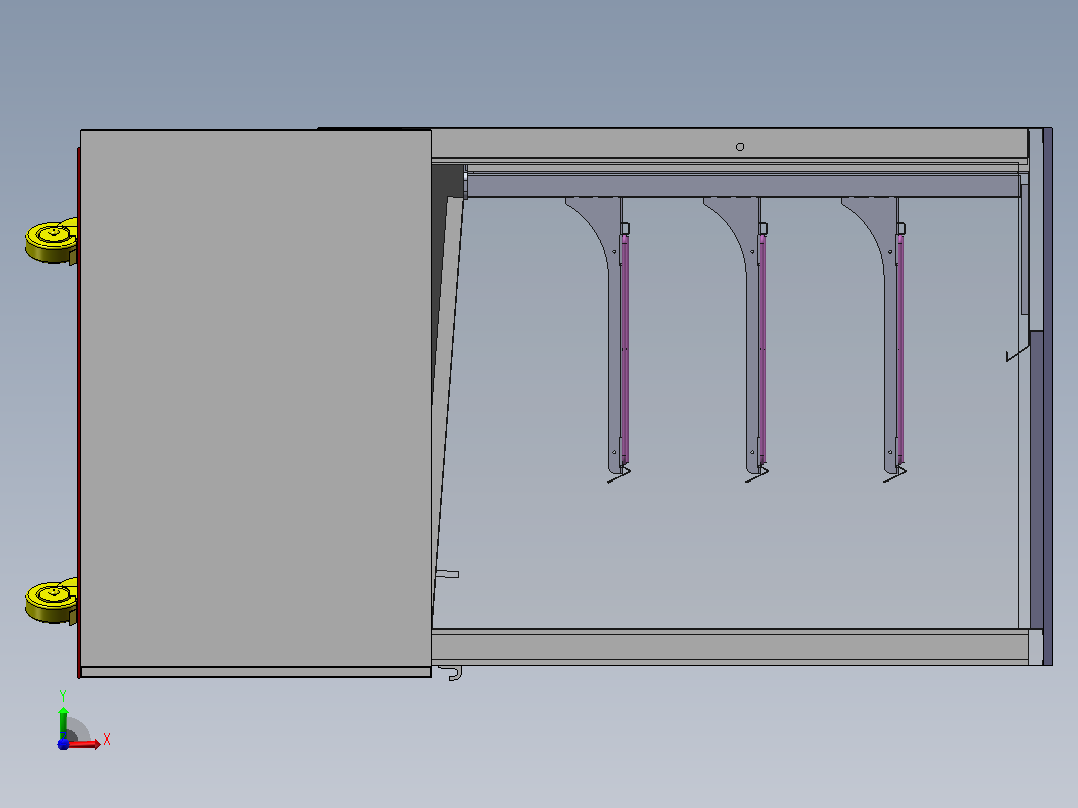Select the horizontal gray-blue crossbar above the brackets

pos(742,186)
